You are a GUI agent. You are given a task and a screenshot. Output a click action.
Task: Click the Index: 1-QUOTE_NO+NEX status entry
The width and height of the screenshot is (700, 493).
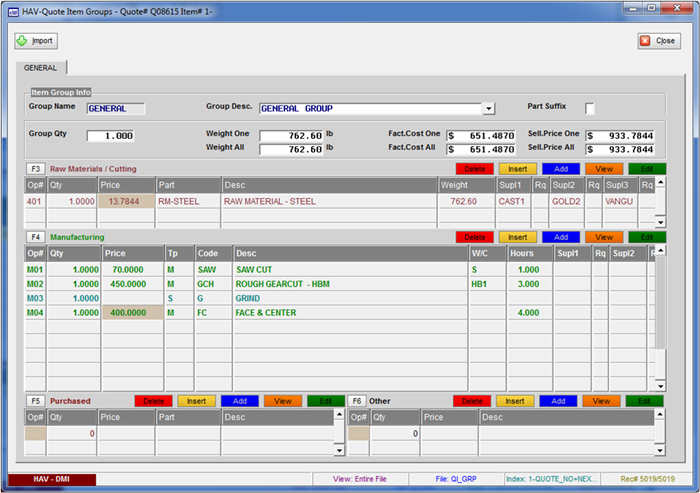coord(551,479)
